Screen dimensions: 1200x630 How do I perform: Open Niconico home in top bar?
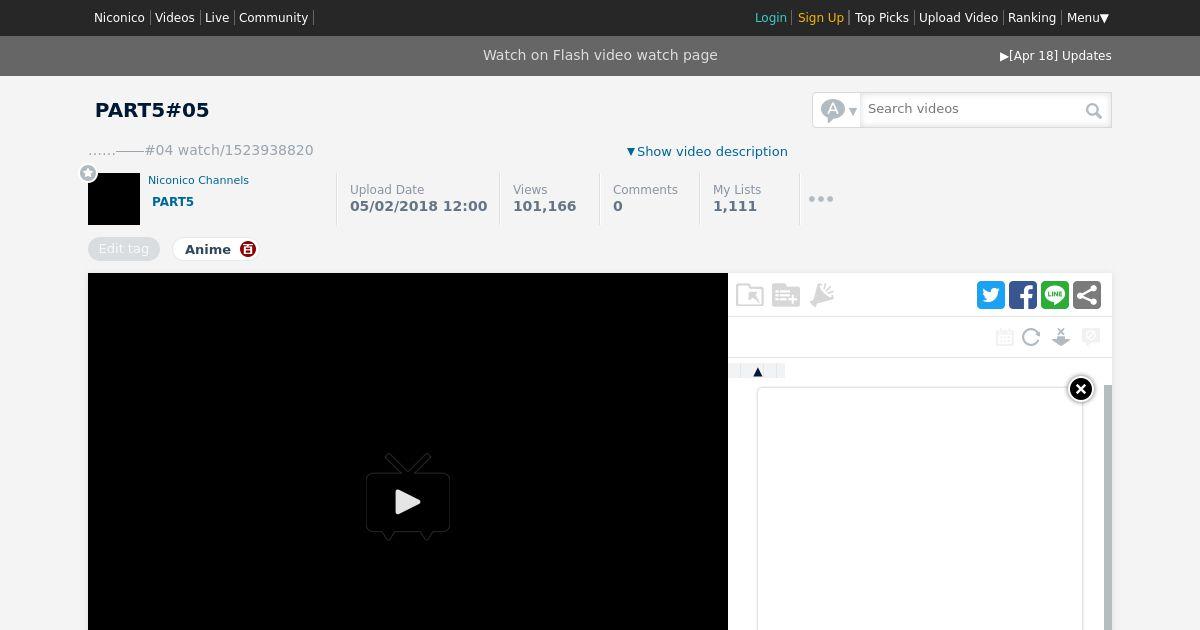pos(119,18)
